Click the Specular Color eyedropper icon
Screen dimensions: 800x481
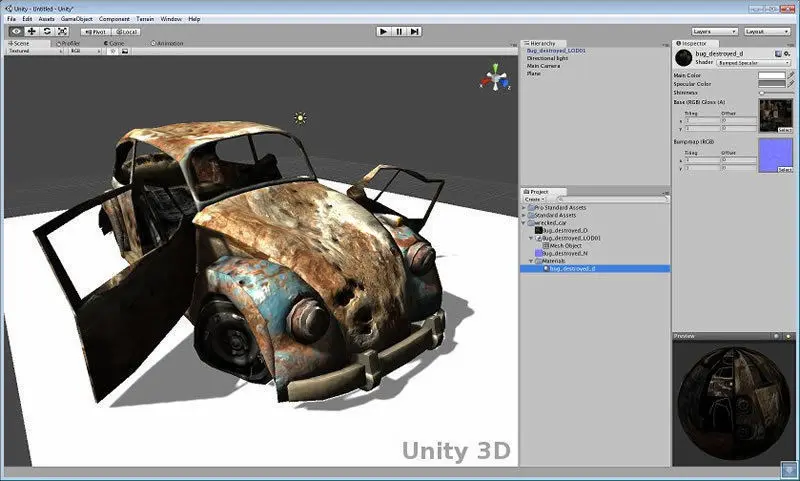click(791, 83)
